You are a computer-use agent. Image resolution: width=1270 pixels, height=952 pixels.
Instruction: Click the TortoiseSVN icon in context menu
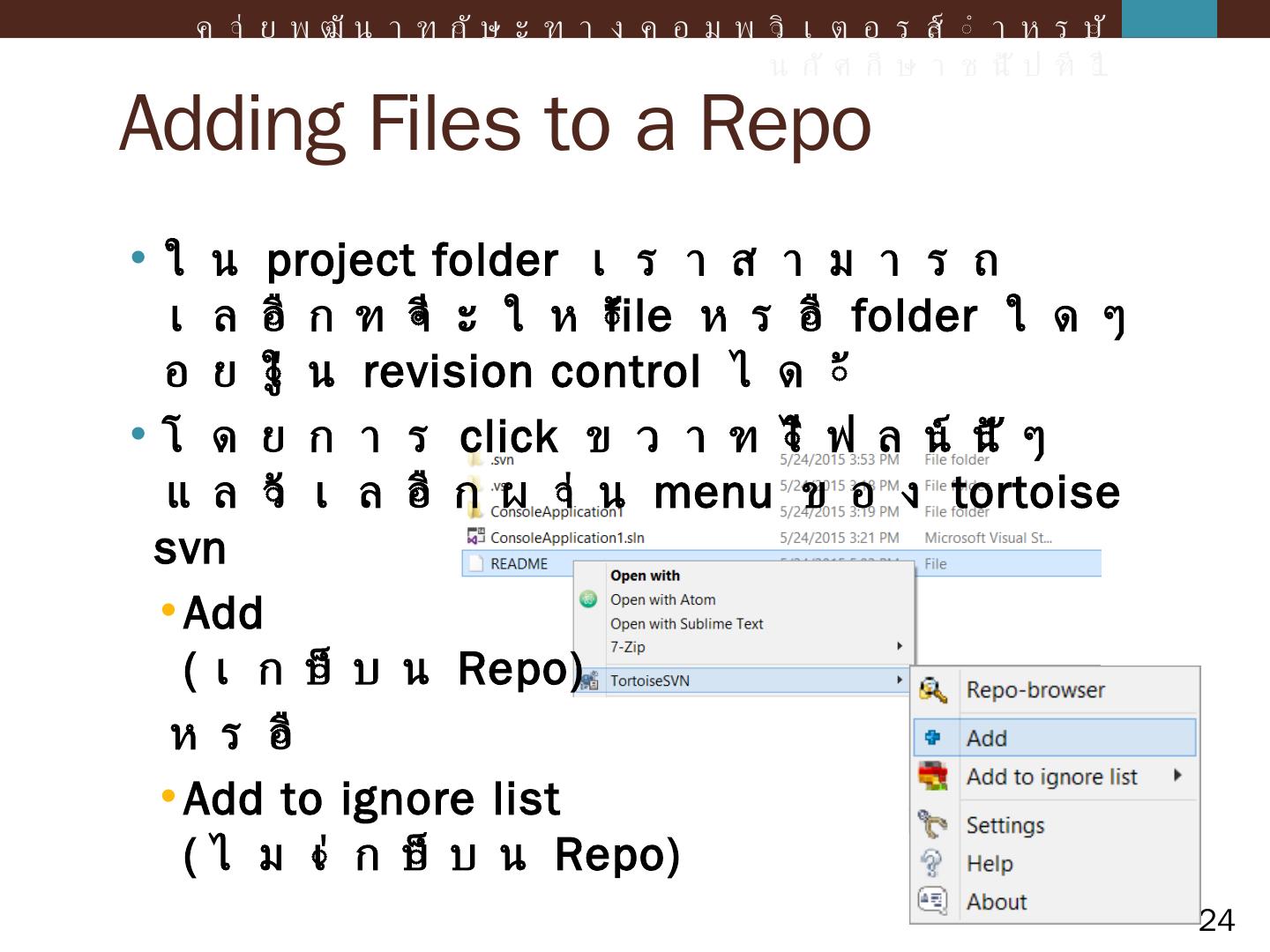pyautogui.click(x=589, y=681)
